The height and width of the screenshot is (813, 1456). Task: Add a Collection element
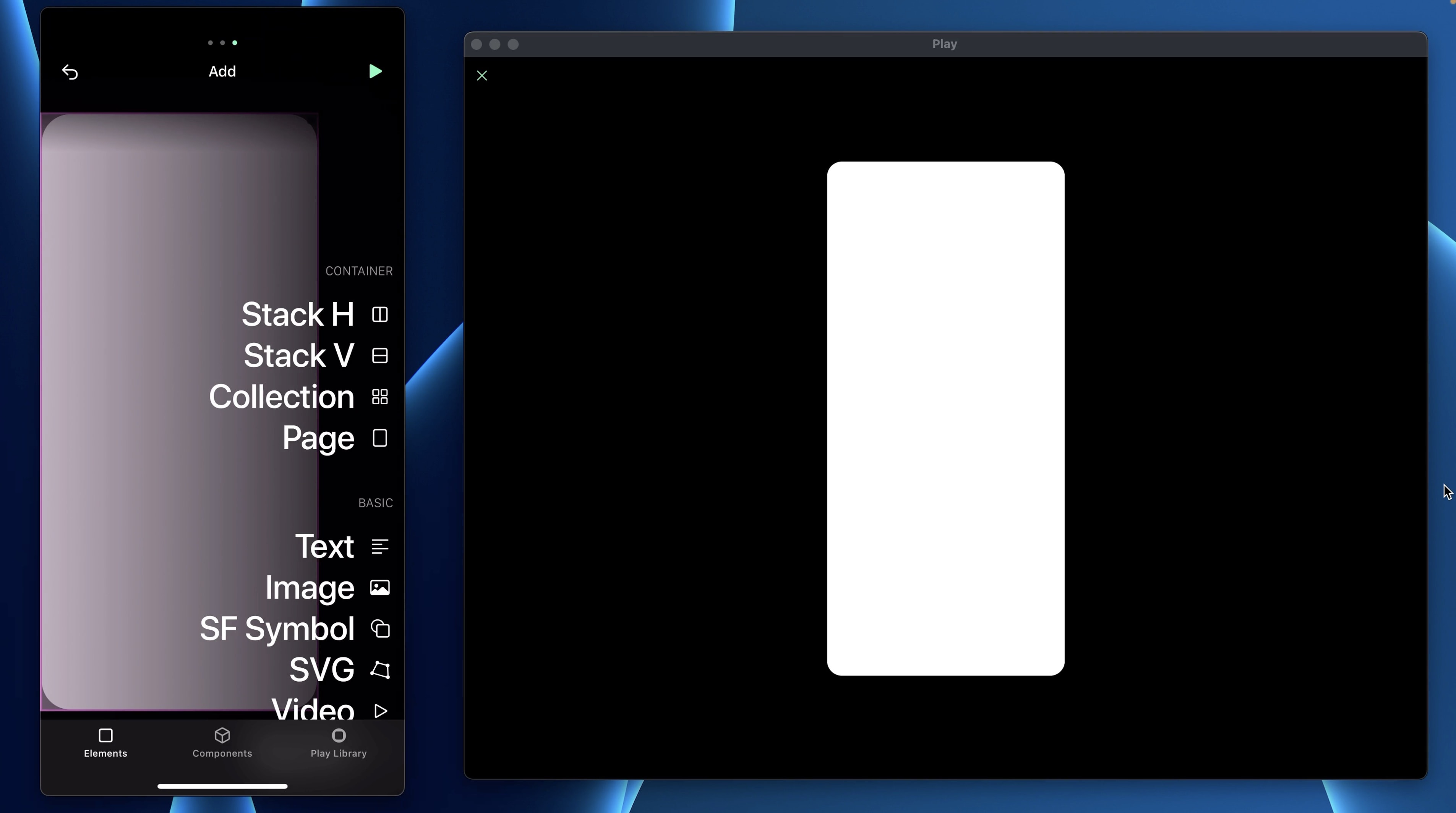click(282, 397)
